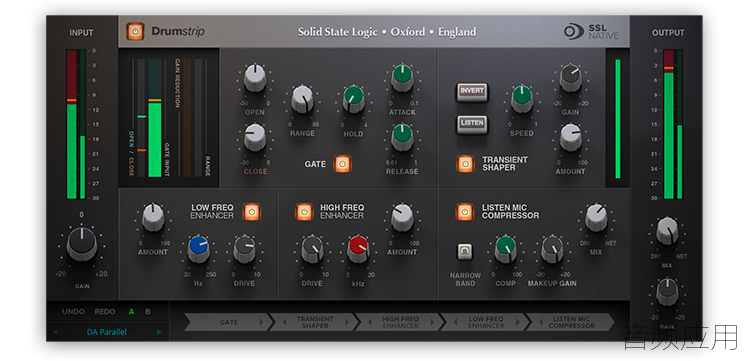Go to the previous preset arrow
The image size is (750, 361).
pyautogui.click(x=55, y=332)
